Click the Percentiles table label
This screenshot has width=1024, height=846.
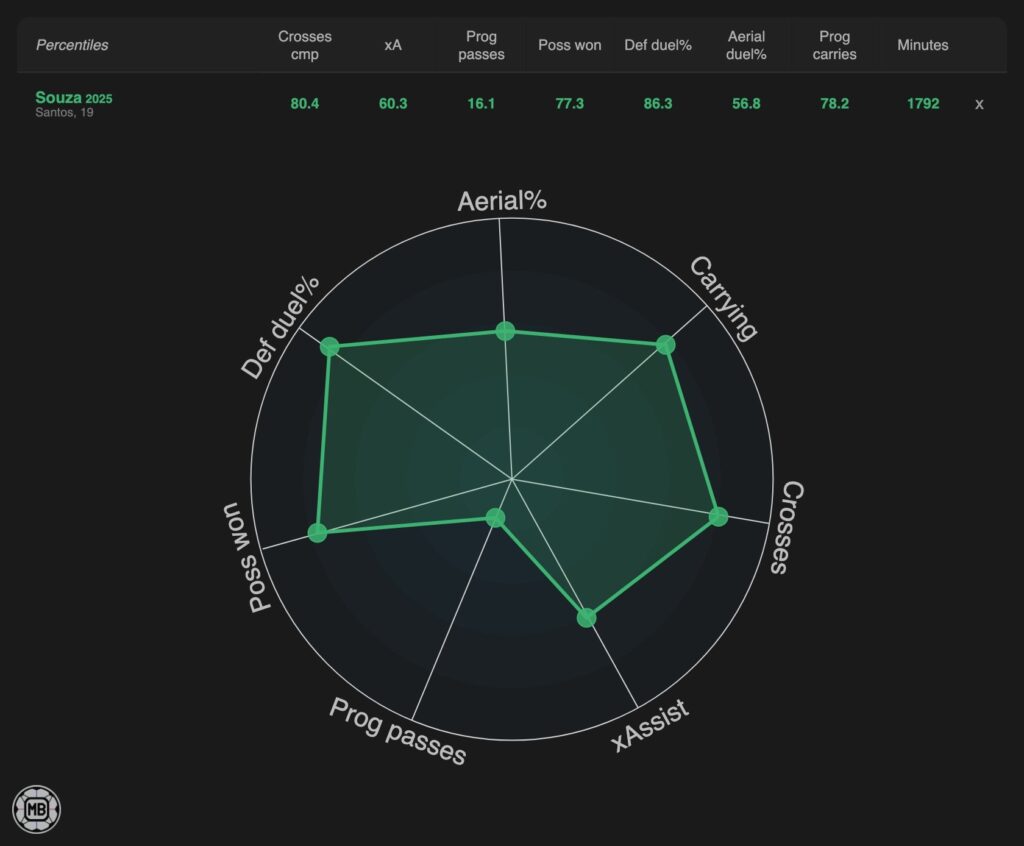pos(72,45)
